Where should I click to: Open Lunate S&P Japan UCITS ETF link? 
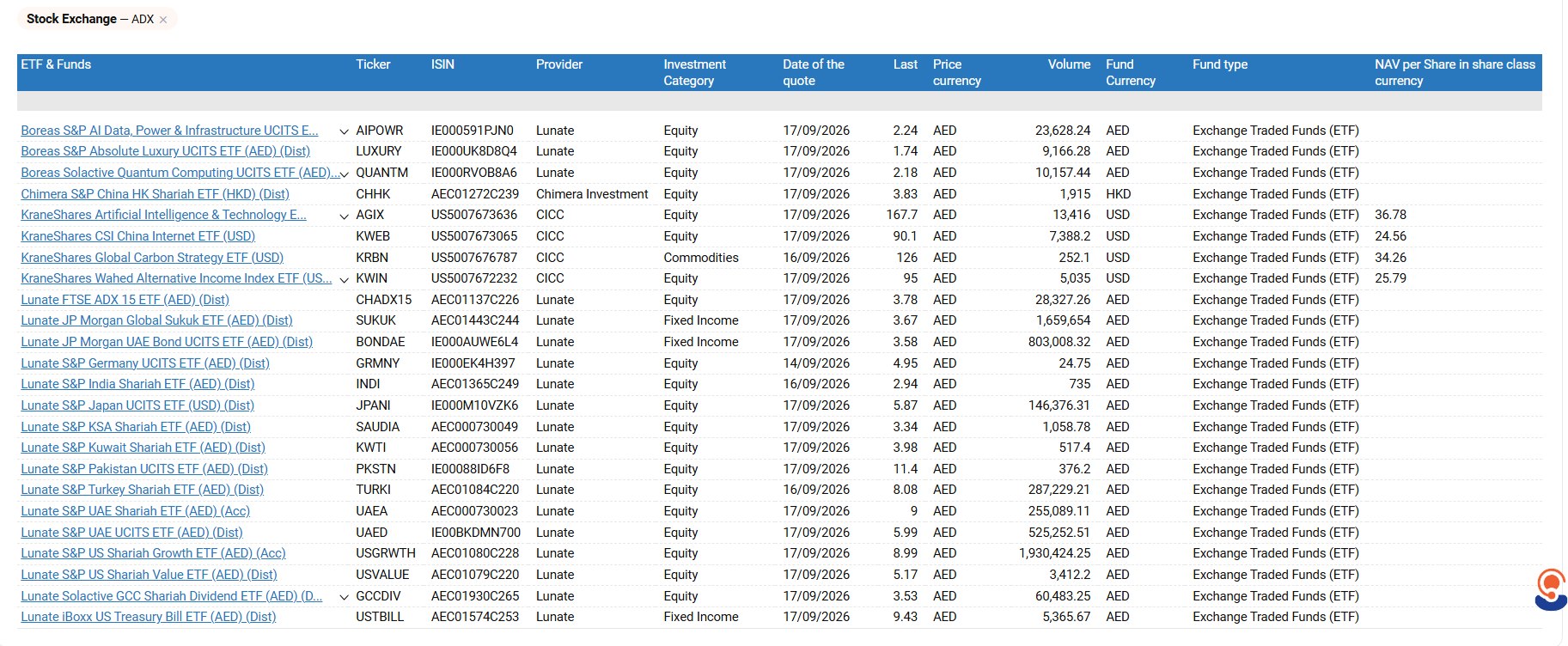[x=137, y=405]
